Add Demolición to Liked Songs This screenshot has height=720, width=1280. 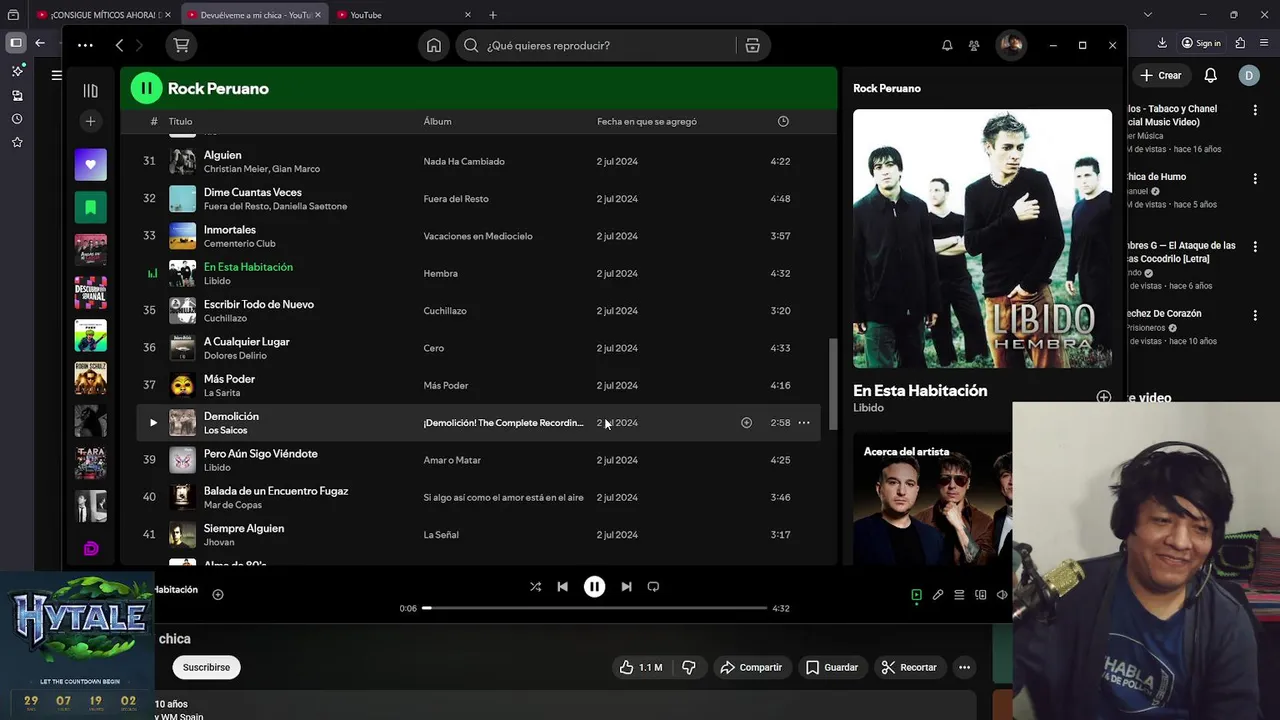(746, 423)
